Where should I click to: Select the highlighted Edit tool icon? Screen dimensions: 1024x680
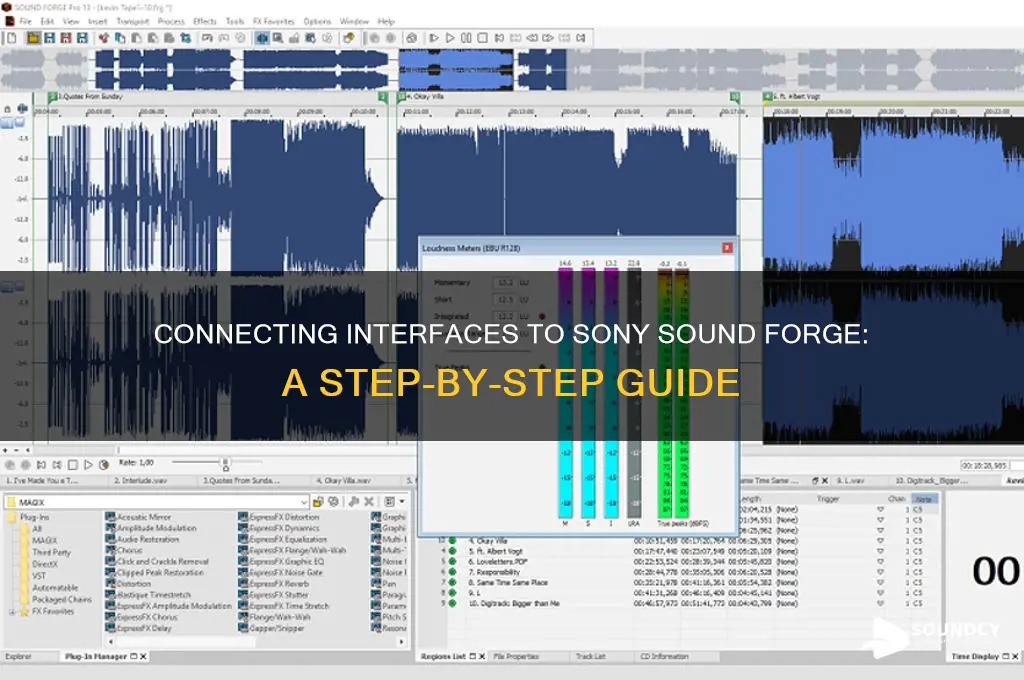[262, 38]
